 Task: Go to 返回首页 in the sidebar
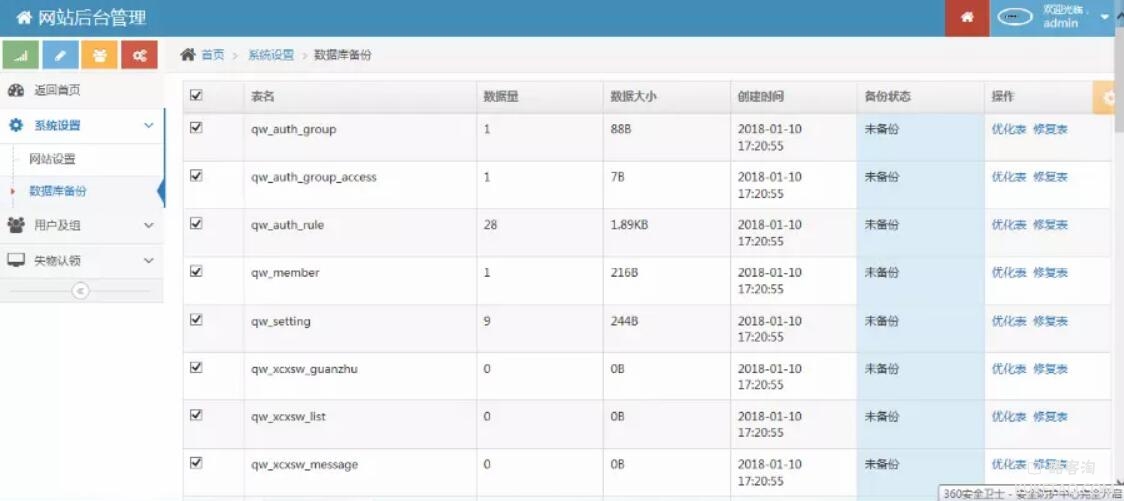click(57, 90)
